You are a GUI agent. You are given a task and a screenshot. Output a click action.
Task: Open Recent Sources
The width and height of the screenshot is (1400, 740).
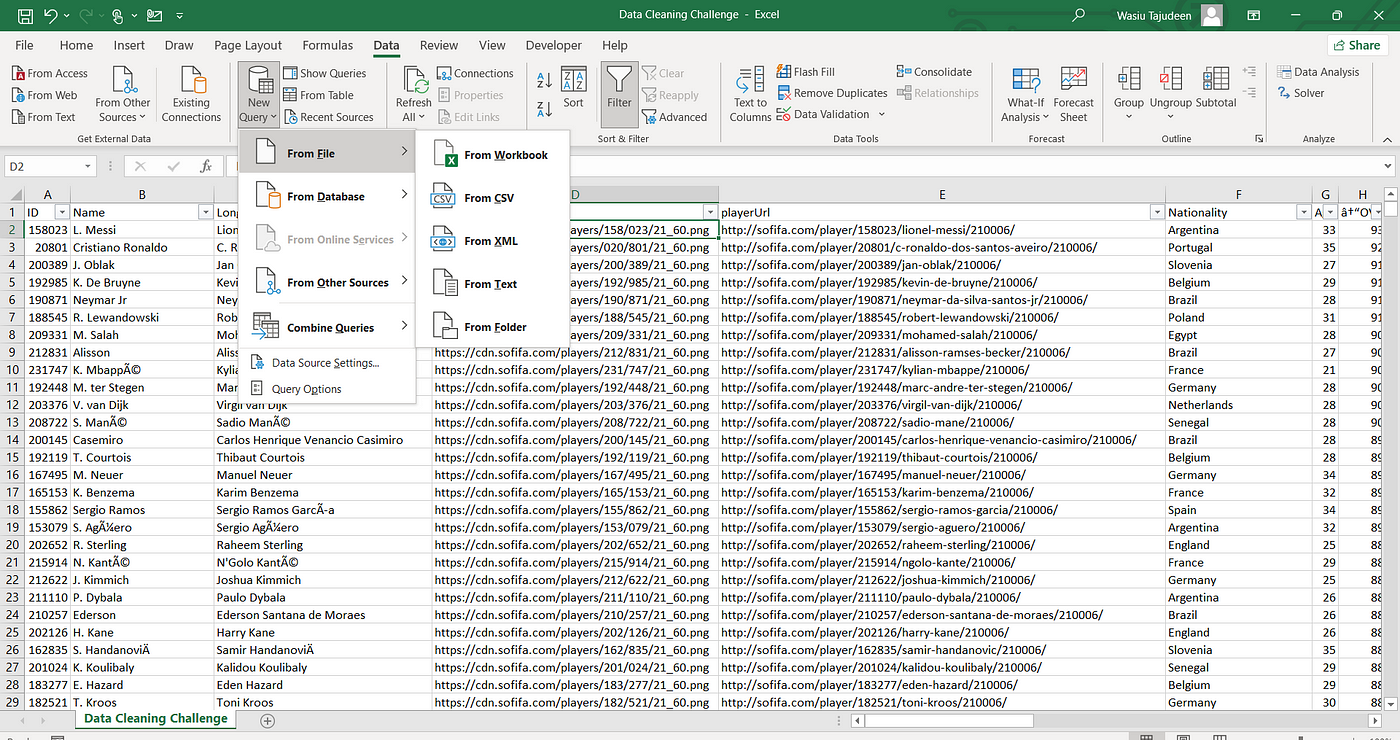point(328,117)
